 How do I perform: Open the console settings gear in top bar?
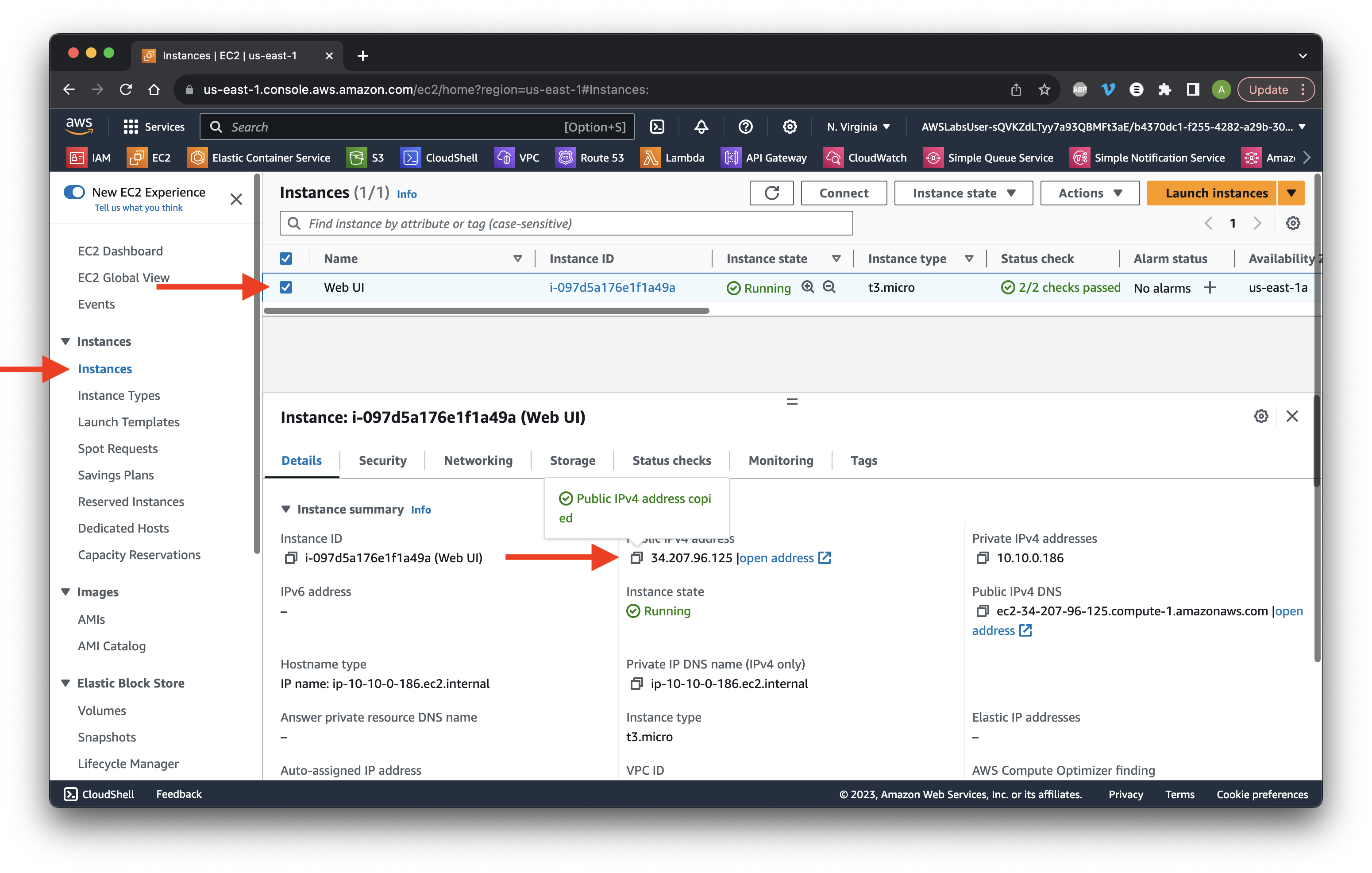[790, 127]
